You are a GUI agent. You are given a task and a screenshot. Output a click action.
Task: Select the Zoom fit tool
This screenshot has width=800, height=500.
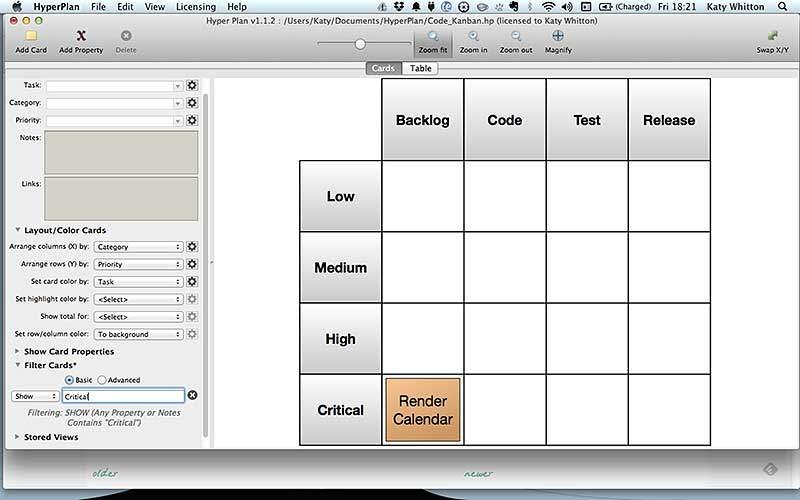433,37
